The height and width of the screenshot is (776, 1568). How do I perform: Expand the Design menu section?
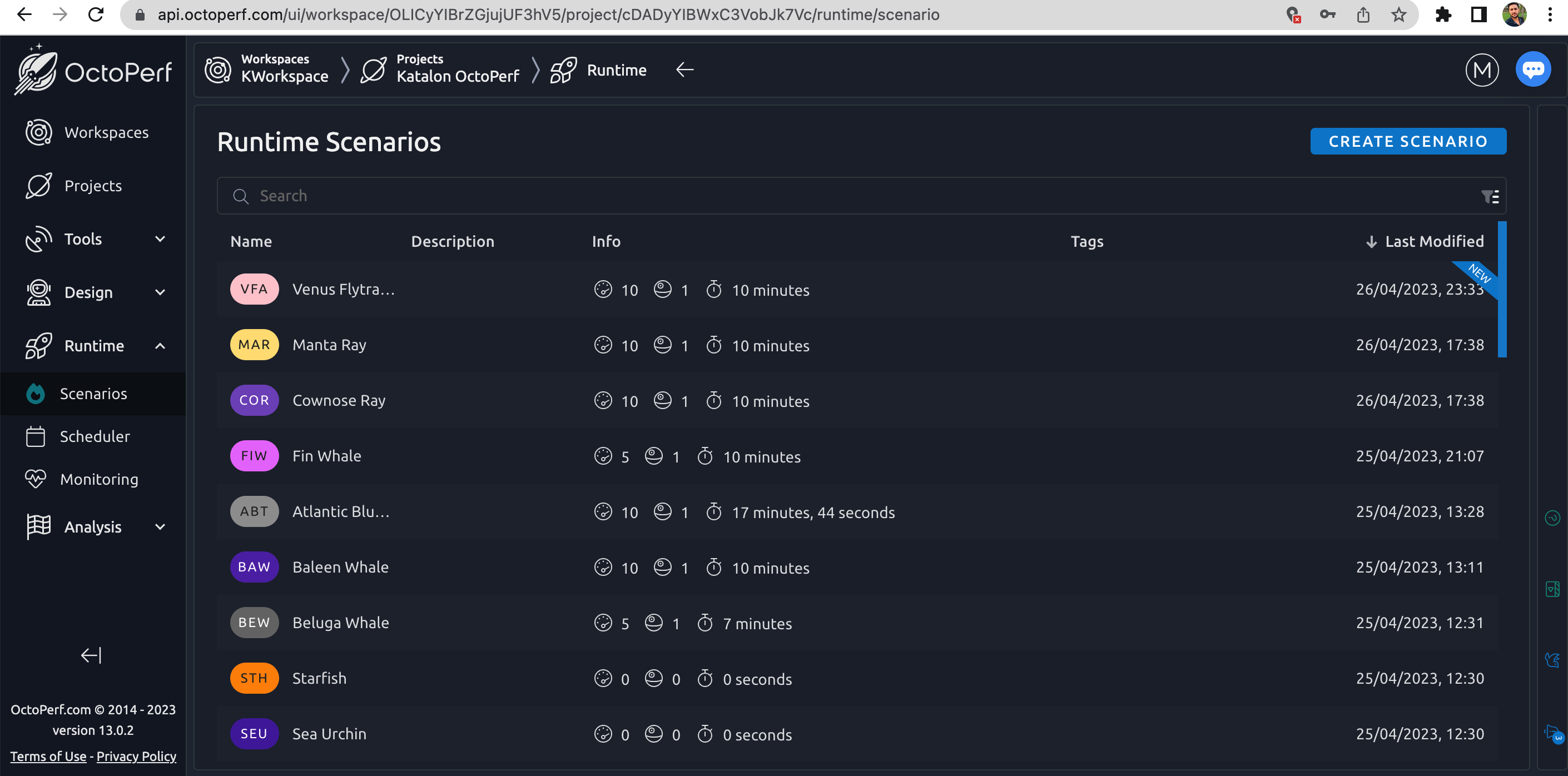pos(95,292)
